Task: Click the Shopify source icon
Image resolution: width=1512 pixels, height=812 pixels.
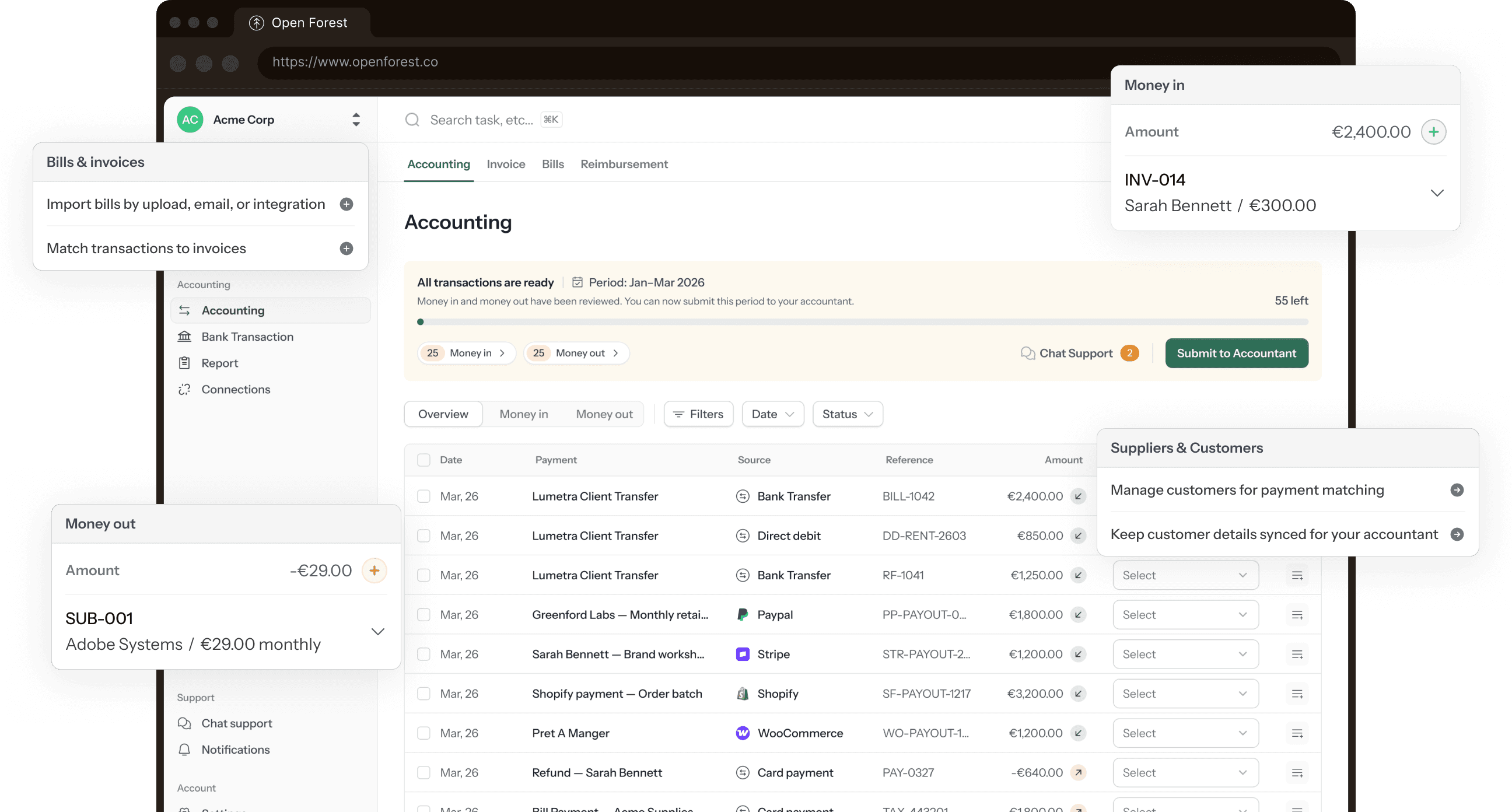Action: [742, 694]
